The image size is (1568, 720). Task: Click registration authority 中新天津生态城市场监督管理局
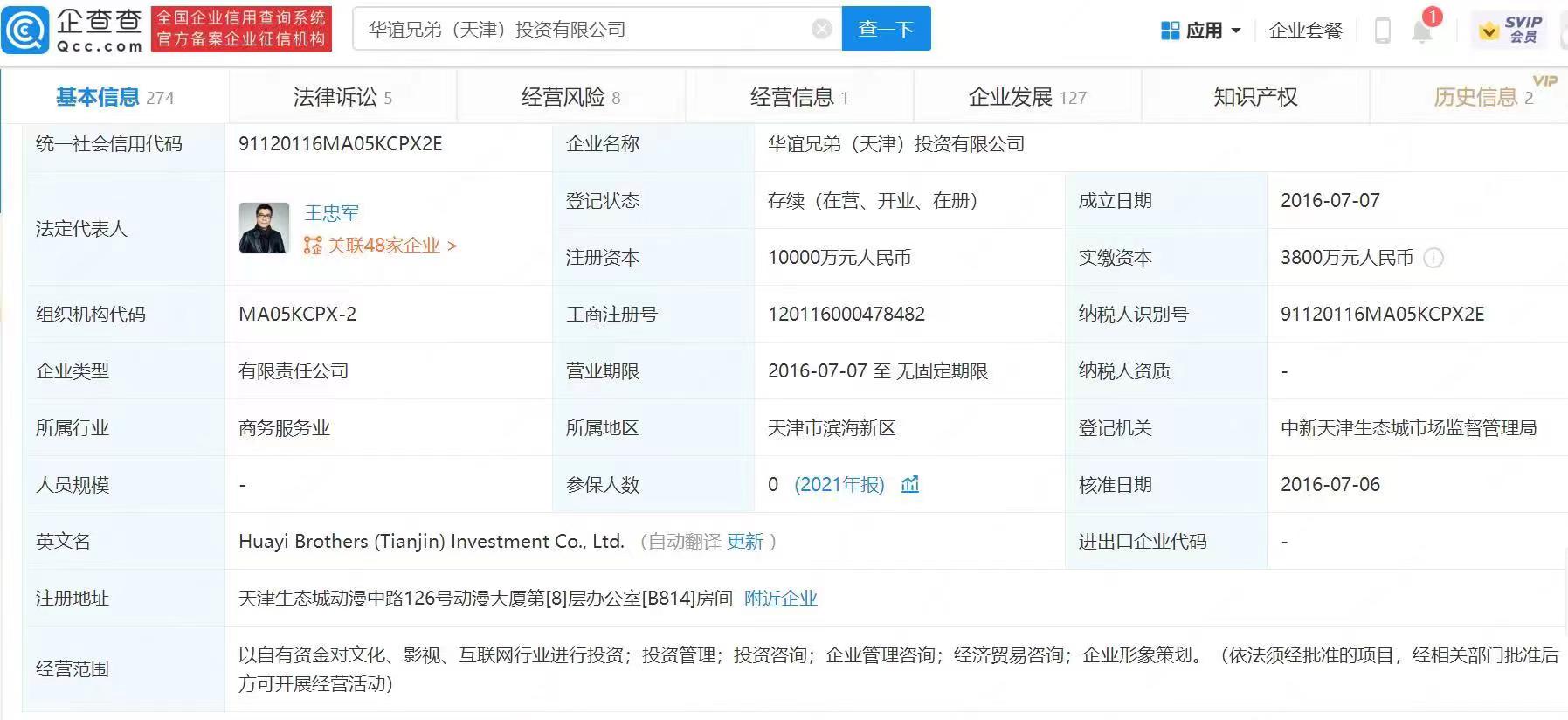click(x=1408, y=428)
